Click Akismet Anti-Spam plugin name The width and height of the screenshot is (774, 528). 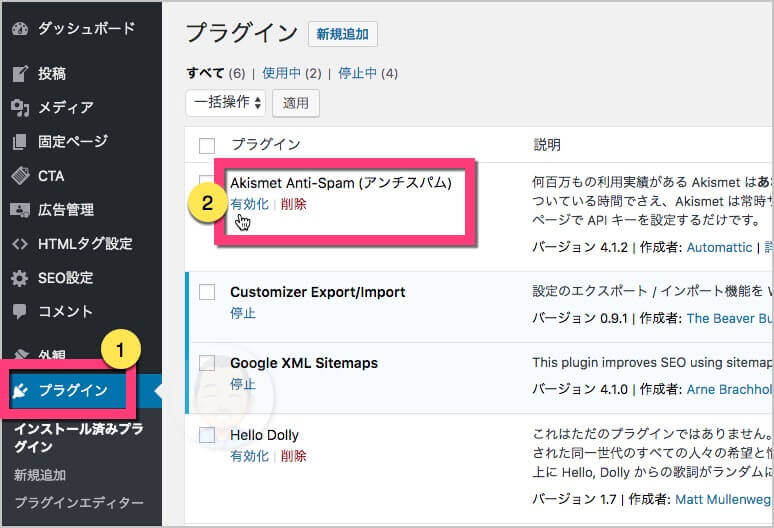click(x=341, y=183)
